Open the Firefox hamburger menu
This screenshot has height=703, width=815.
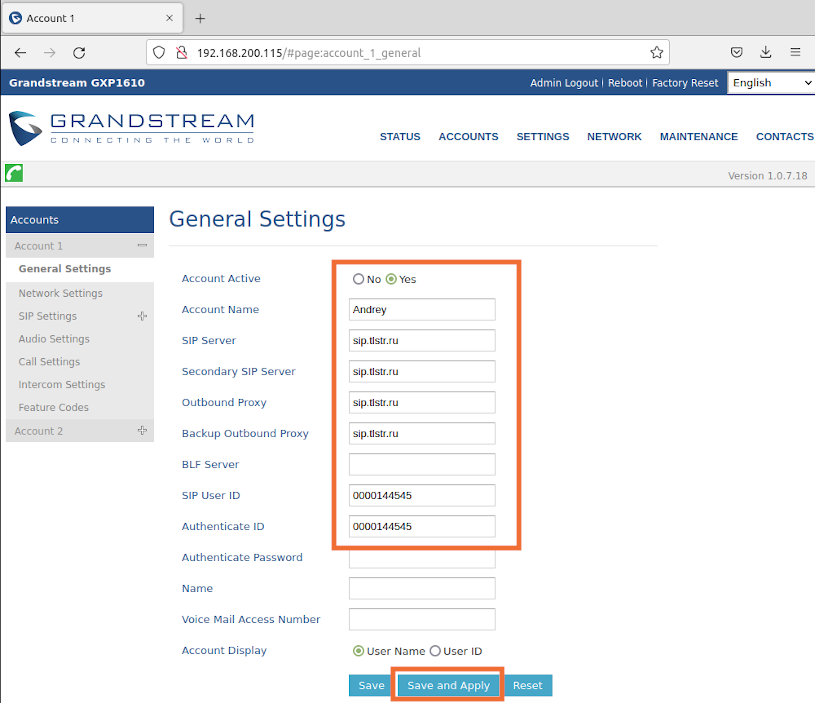(795, 52)
